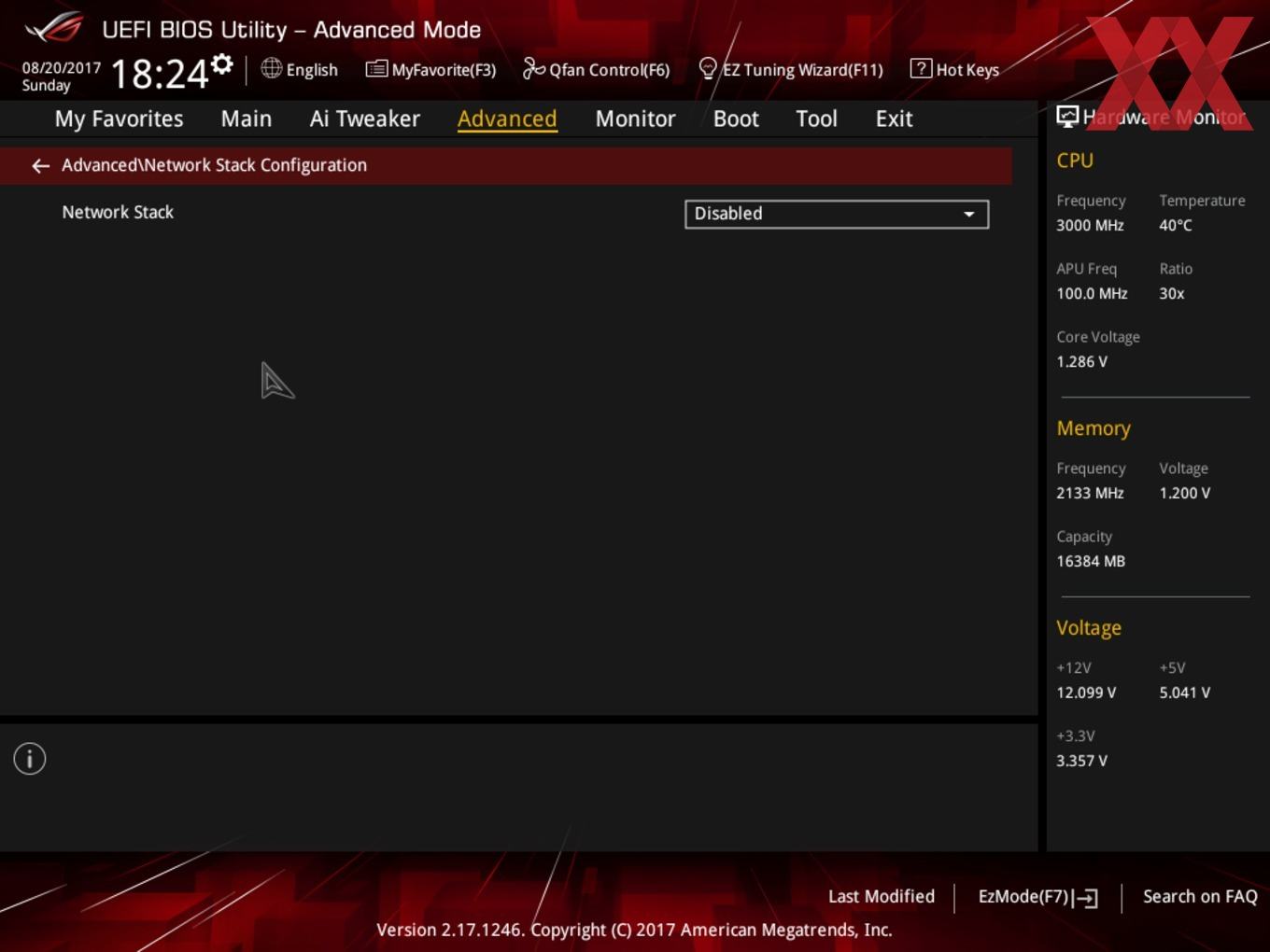This screenshot has width=1270, height=952.
Task: Go to Exit tab
Action: [x=894, y=119]
